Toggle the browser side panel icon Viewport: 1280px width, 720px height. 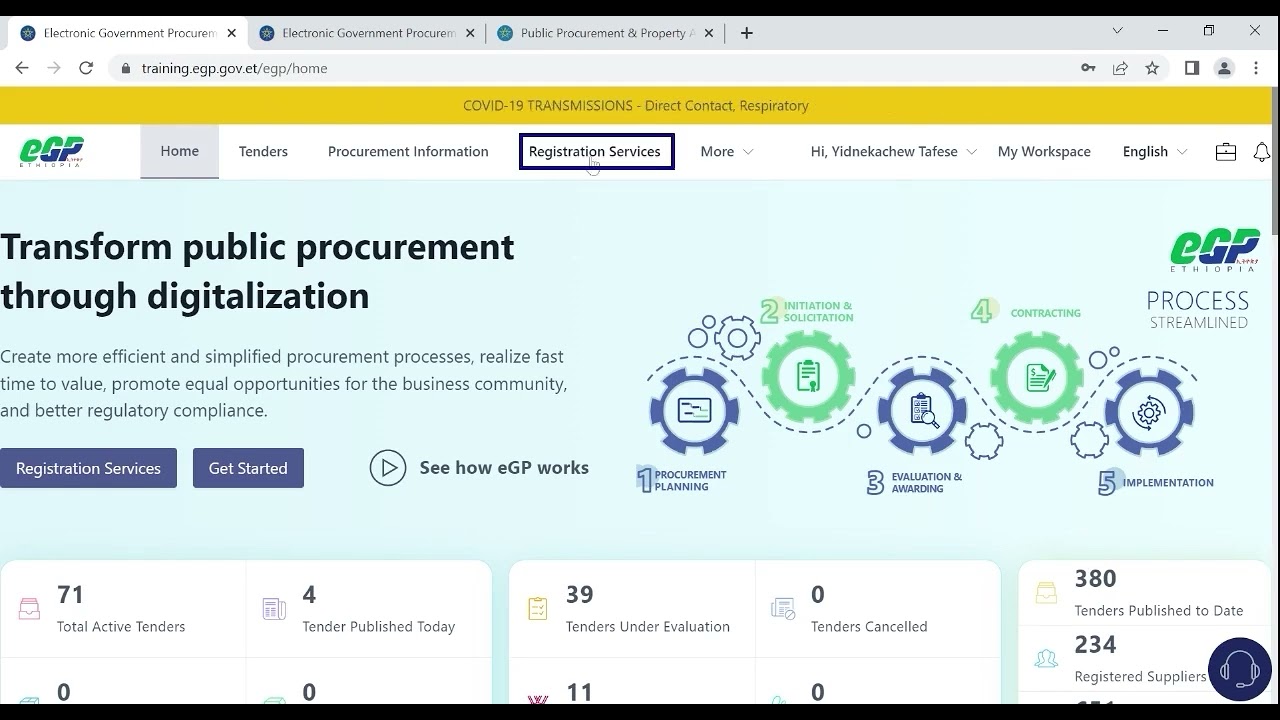1192,68
